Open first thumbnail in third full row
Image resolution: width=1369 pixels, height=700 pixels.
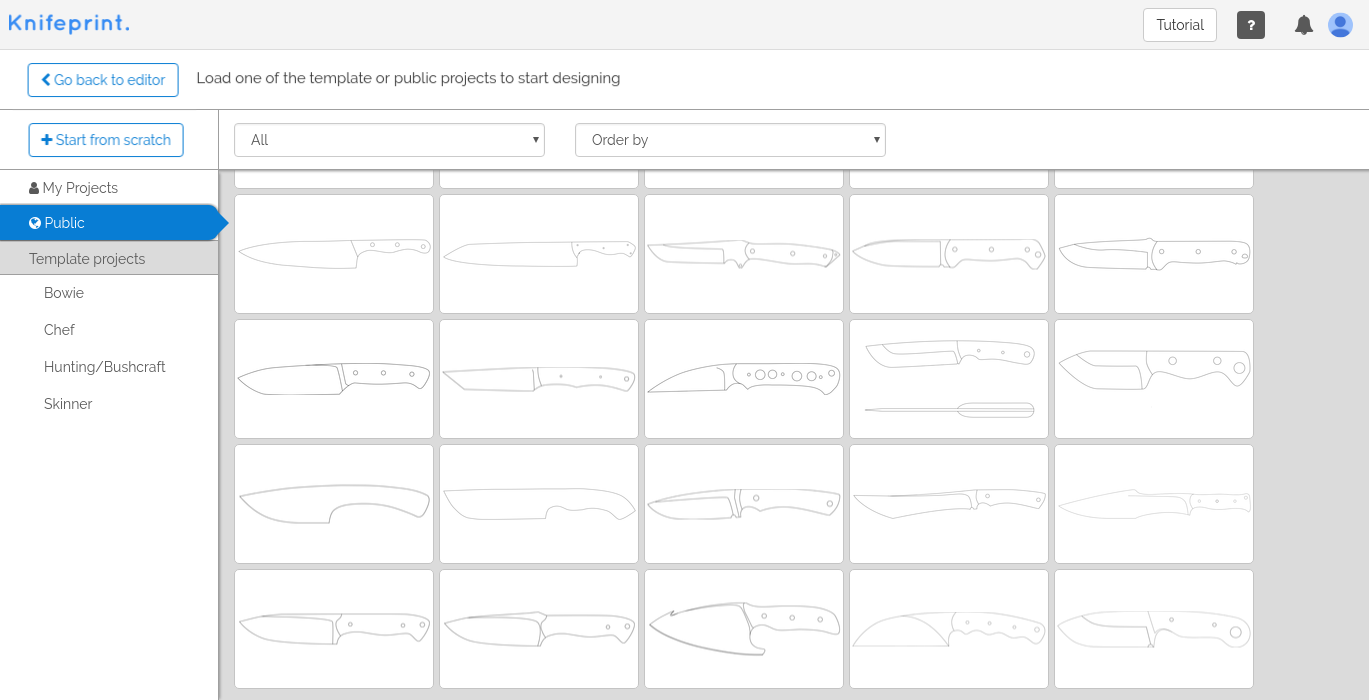(x=334, y=504)
